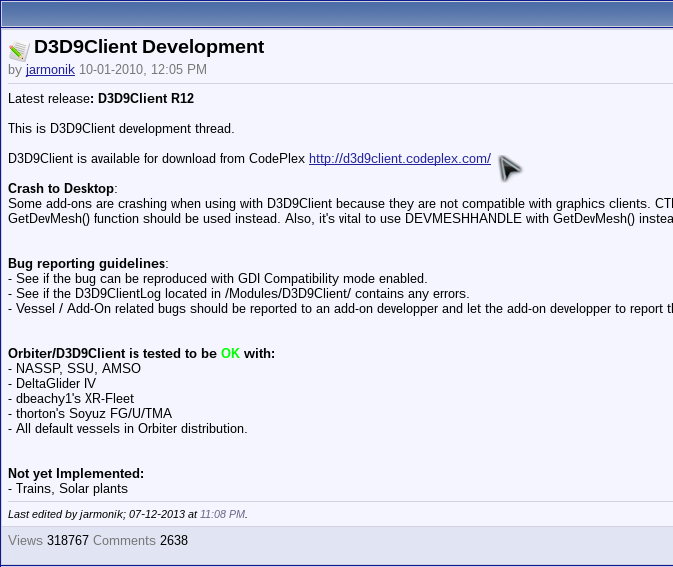Click the Not yet Implemented heading

click(76, 473)
